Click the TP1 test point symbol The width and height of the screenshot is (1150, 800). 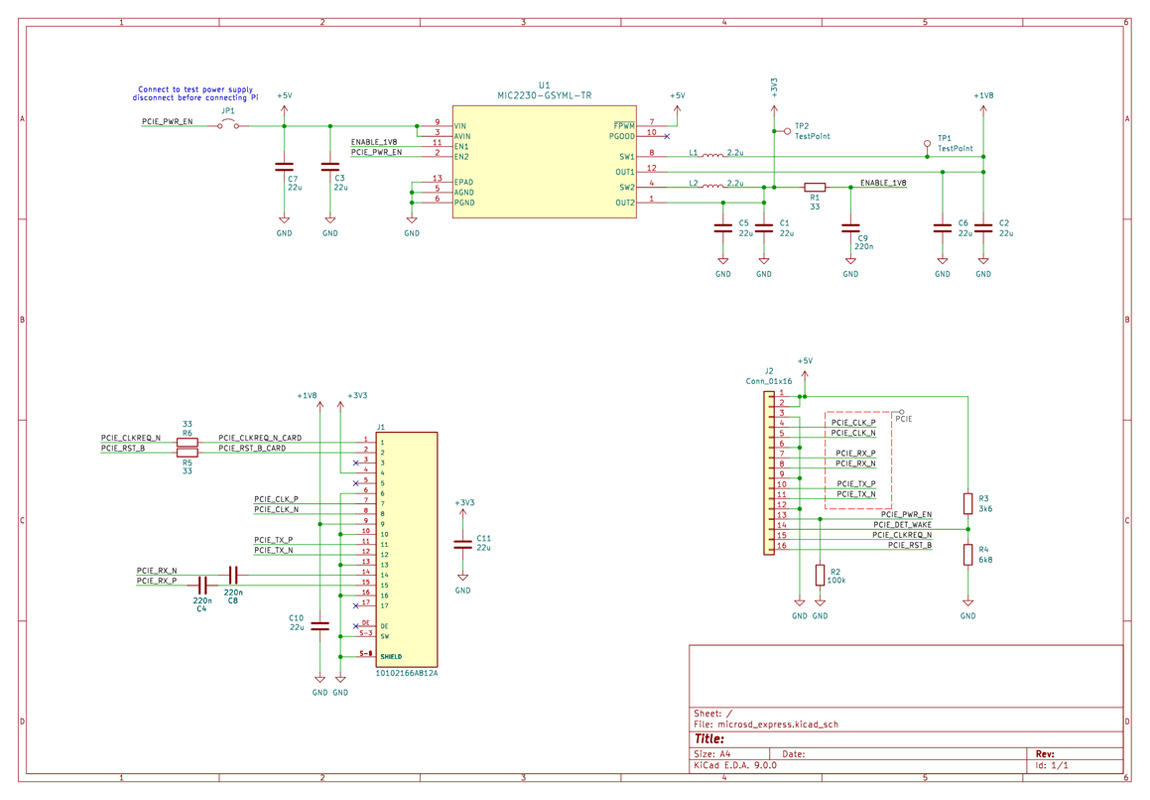927,144
